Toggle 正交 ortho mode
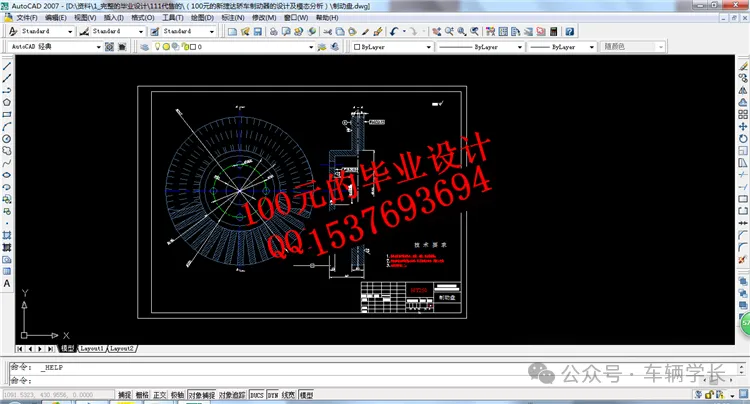Screen dimensions: 750x404 (160, 395)
